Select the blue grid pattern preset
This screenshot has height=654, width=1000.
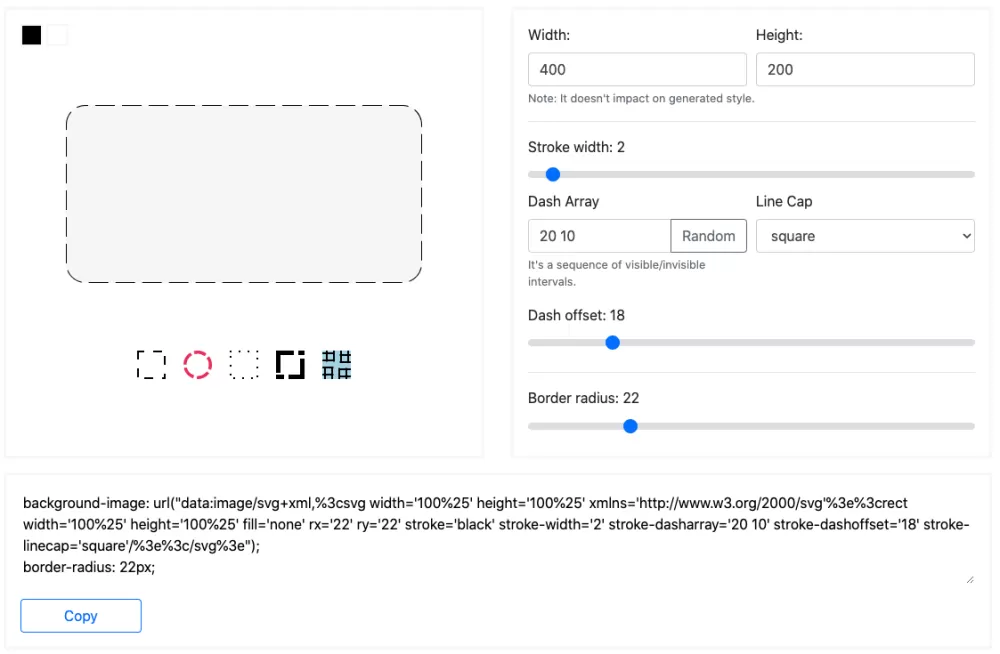[x=337, y=364]
